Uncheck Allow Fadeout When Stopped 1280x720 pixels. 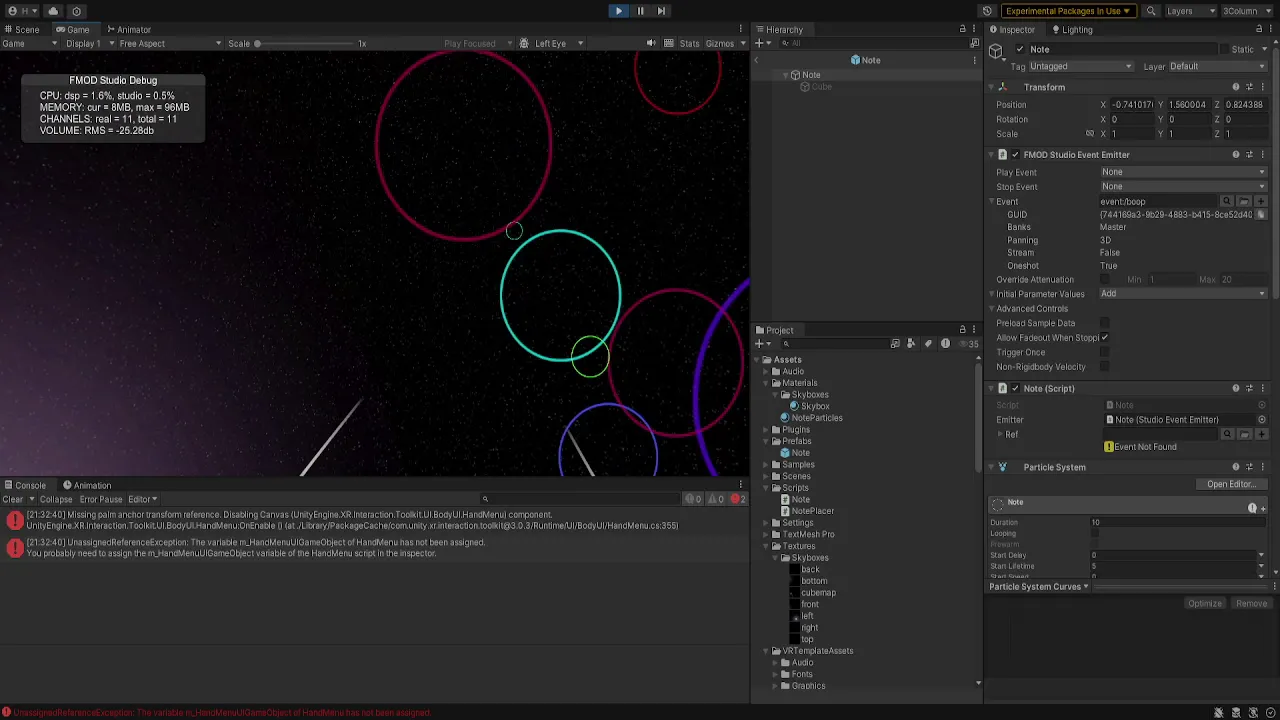point(1104,337)
